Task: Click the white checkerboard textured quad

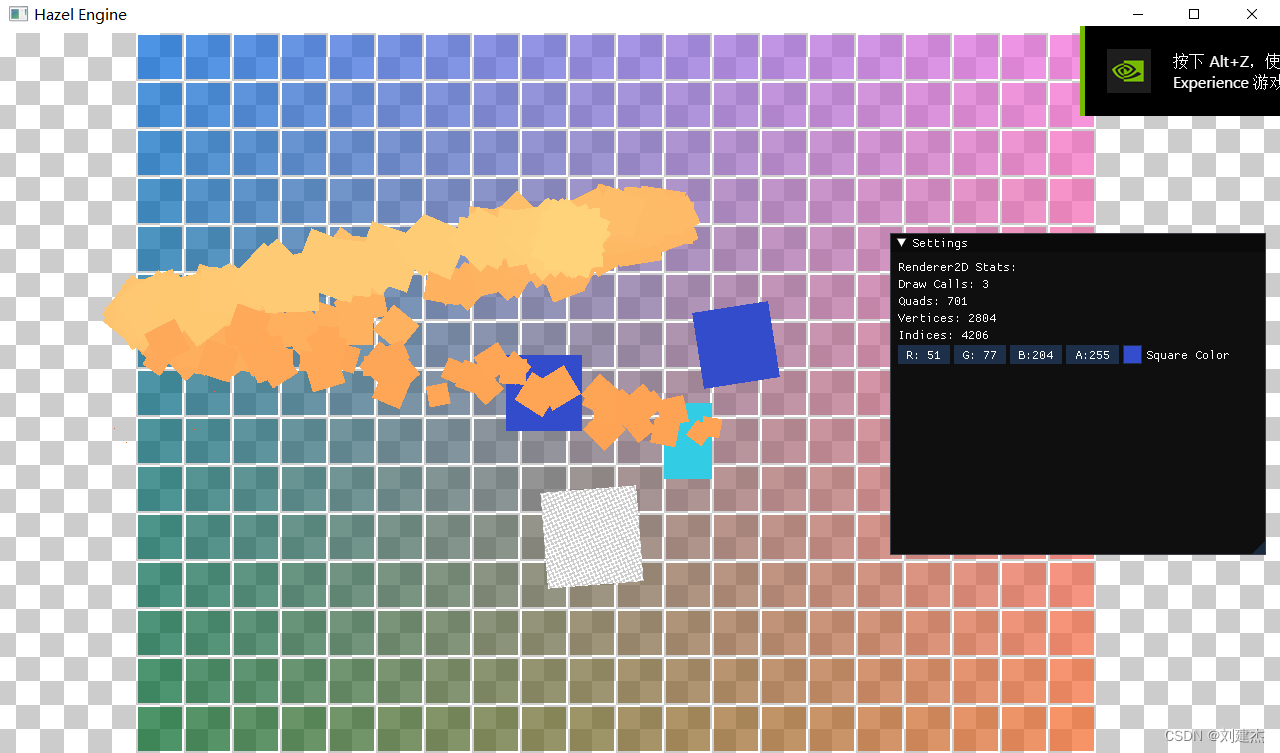Action: [592, 537]
